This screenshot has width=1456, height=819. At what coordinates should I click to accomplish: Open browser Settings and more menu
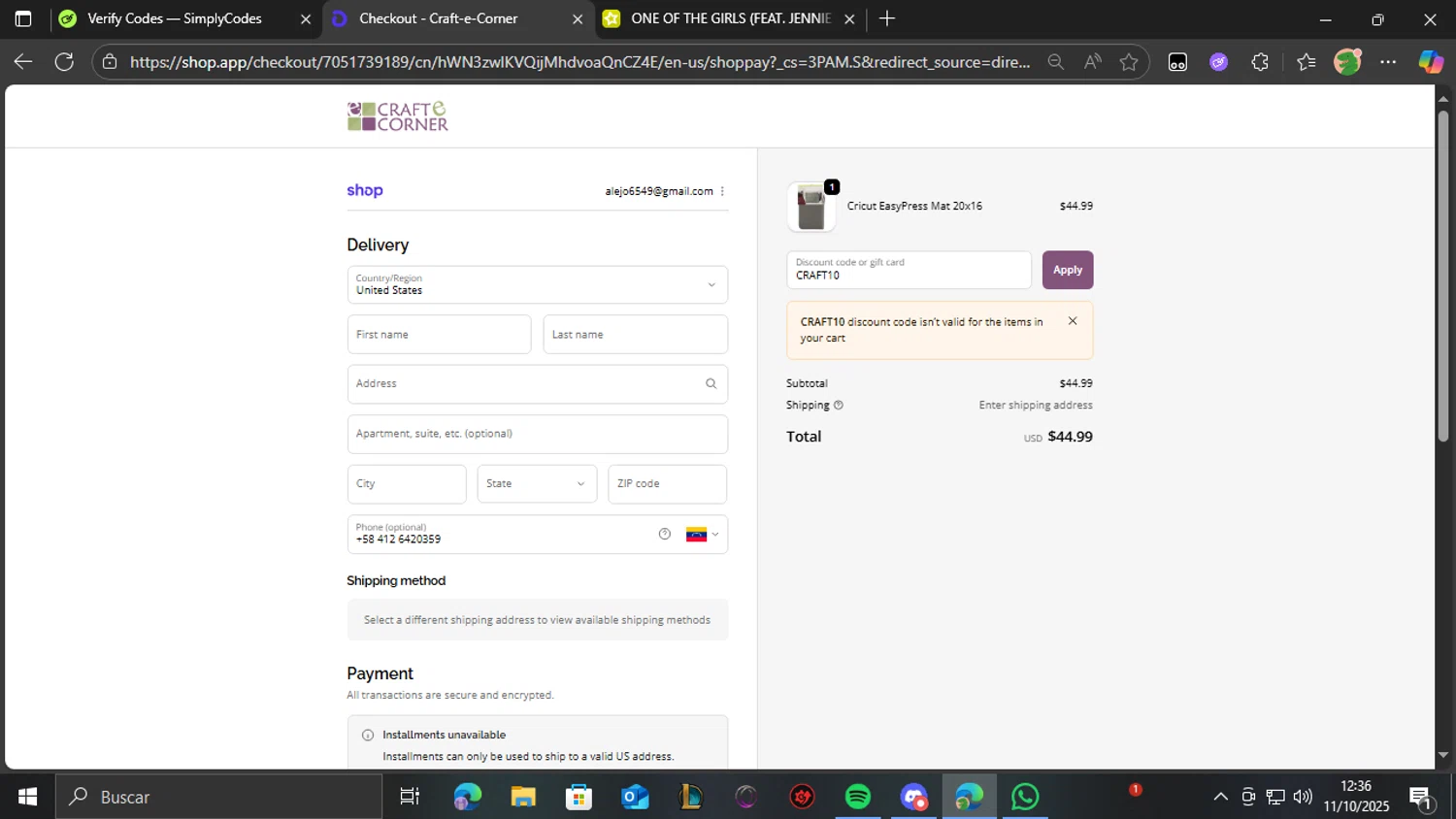coord(1388,62)
